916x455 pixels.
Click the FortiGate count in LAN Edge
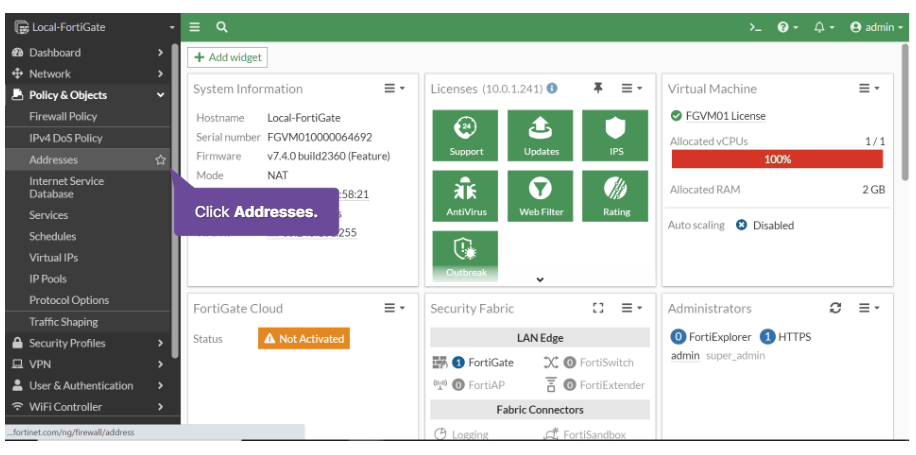coord(458,363)
